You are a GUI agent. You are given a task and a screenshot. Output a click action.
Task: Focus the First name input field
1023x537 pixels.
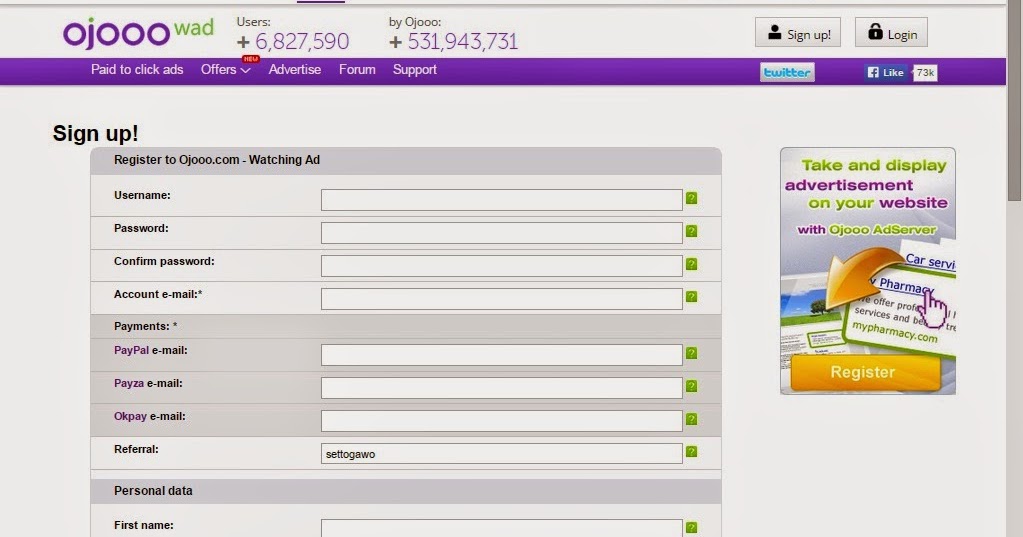502,528
